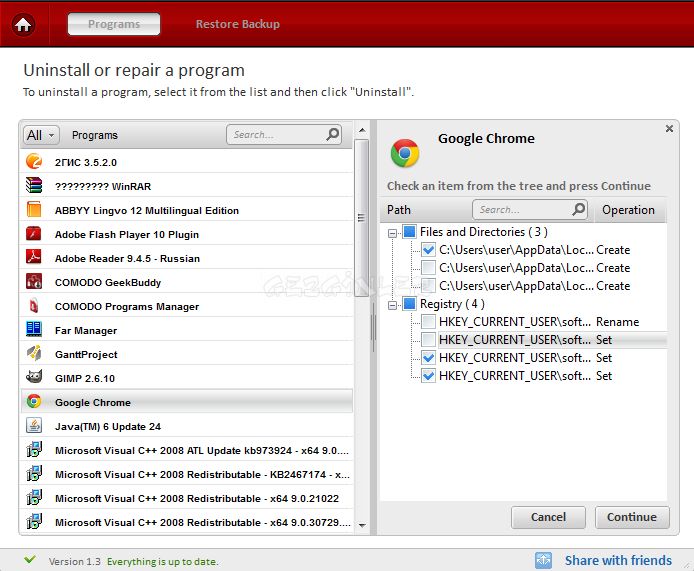This screenshot has height=571, width=694.
Task: Open the Share with friends link
Action: (618, 560)
